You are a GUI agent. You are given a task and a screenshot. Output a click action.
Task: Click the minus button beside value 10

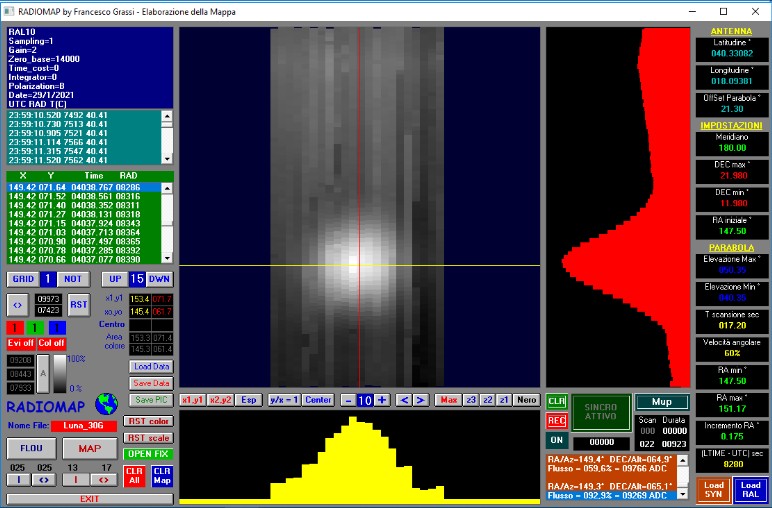pos(349,400)
